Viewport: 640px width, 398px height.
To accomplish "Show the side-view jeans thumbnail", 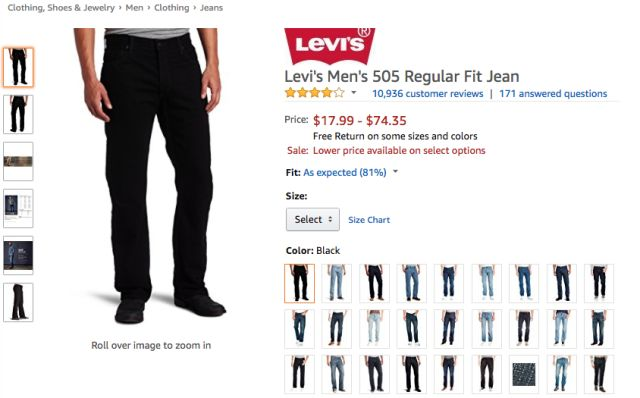I will [x=18, y=302].
